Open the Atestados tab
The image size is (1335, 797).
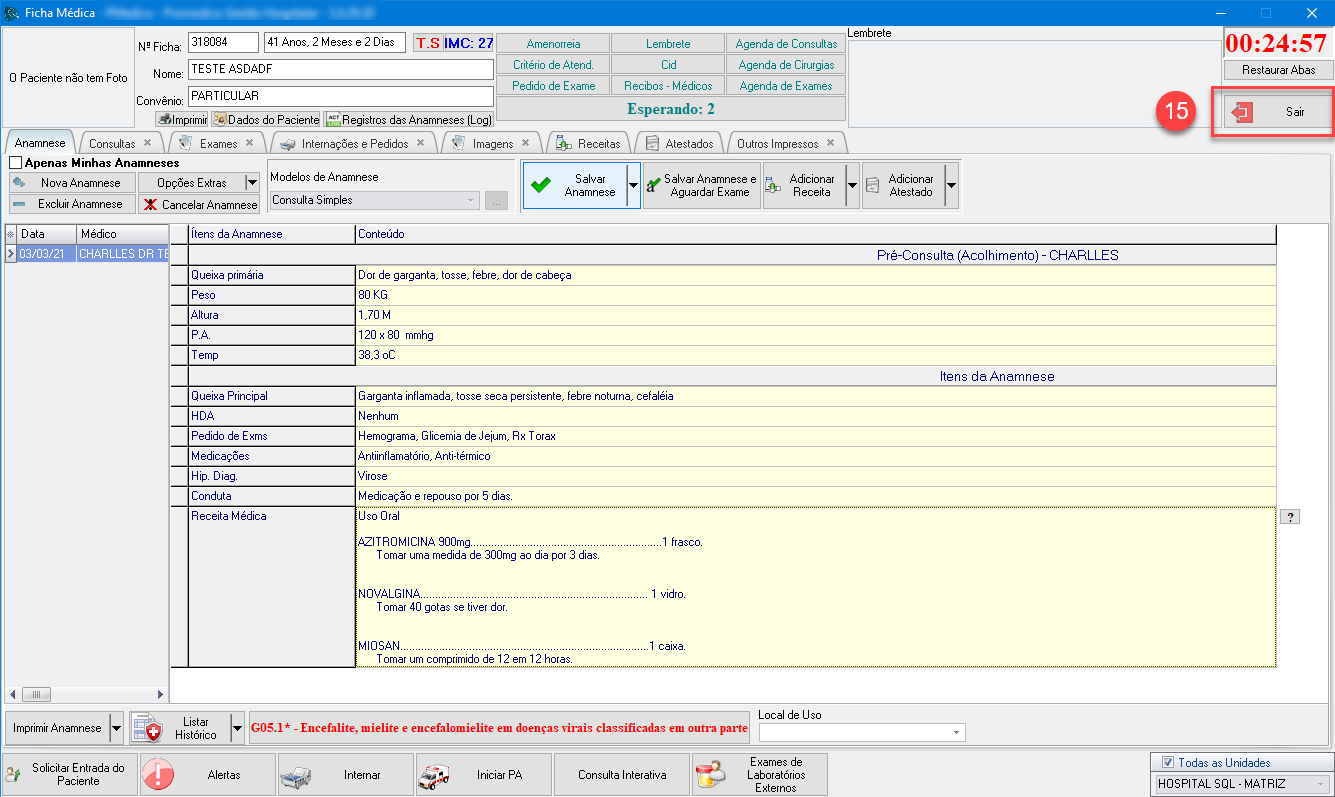688,144
